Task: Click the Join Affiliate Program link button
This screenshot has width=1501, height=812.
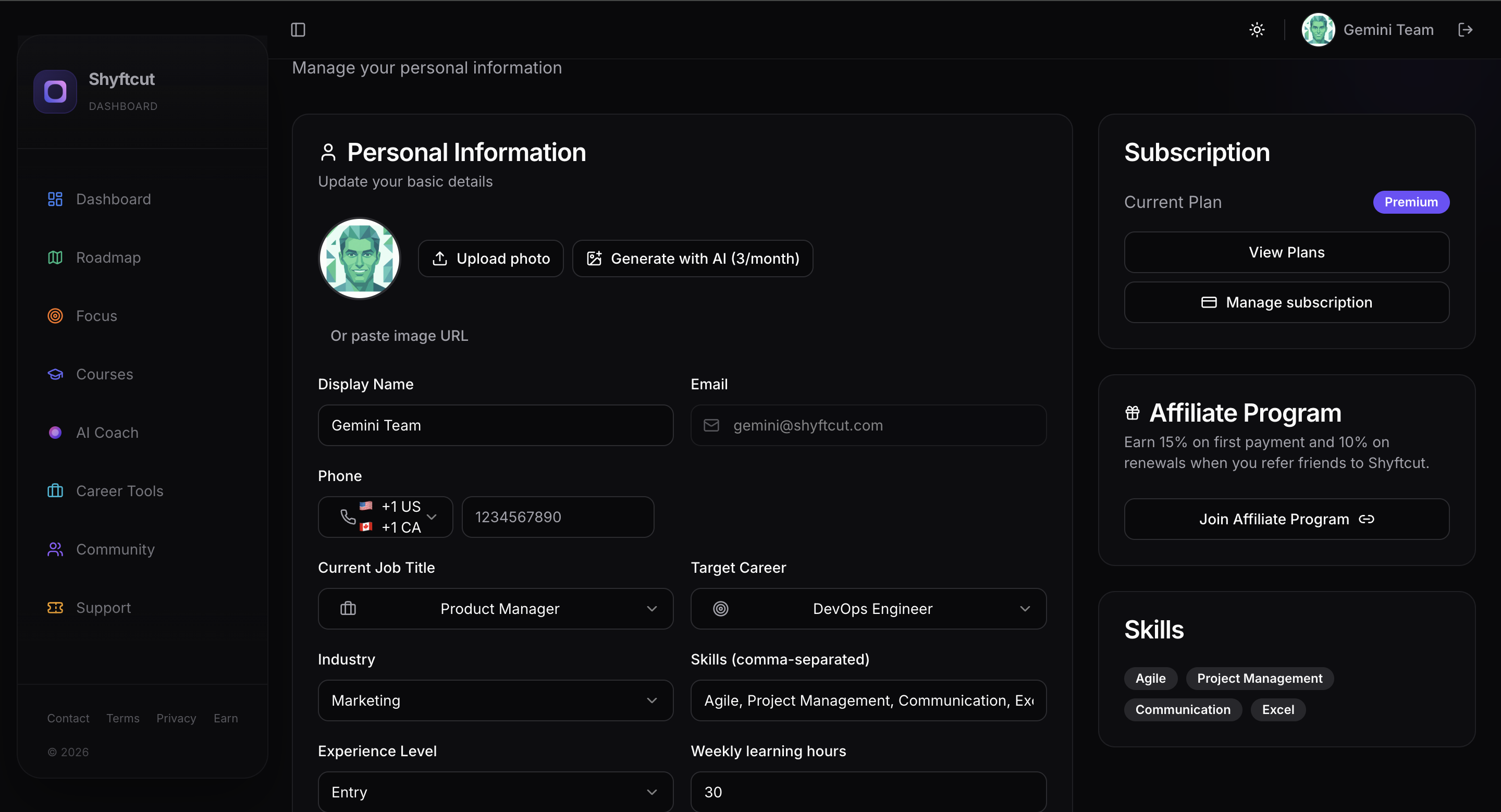Action: click(1286, 519)
